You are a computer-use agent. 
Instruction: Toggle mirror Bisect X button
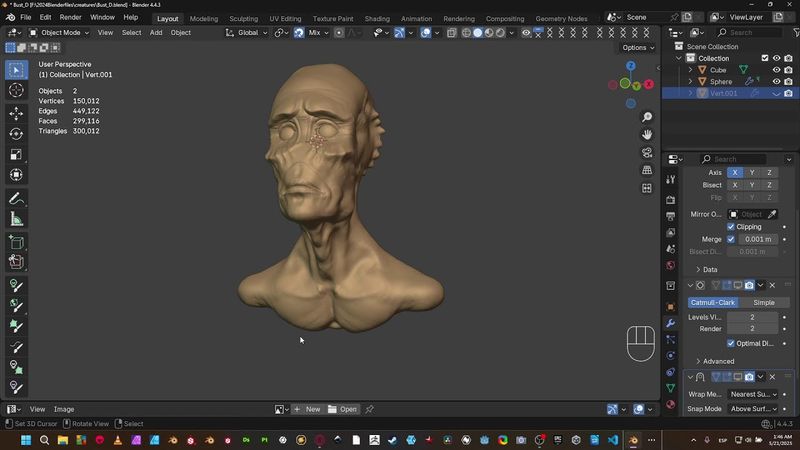[x=735, y=185]
